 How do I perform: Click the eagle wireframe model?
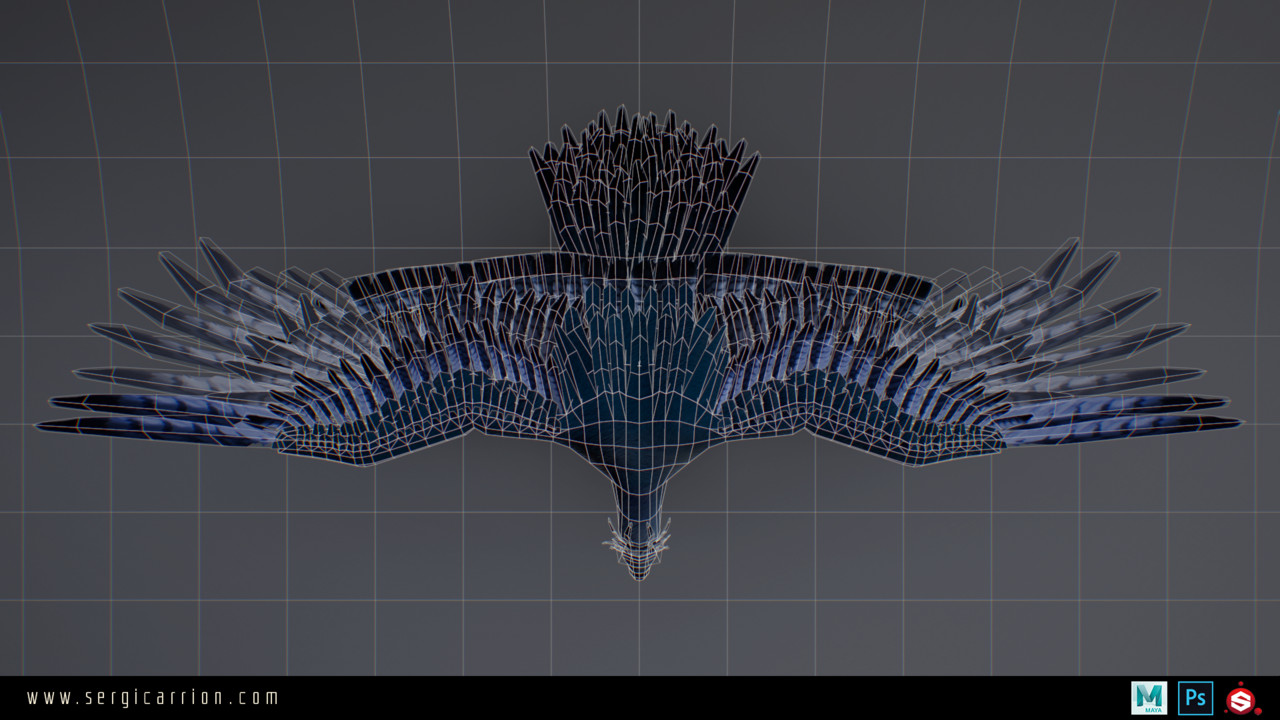coord(639,343)
